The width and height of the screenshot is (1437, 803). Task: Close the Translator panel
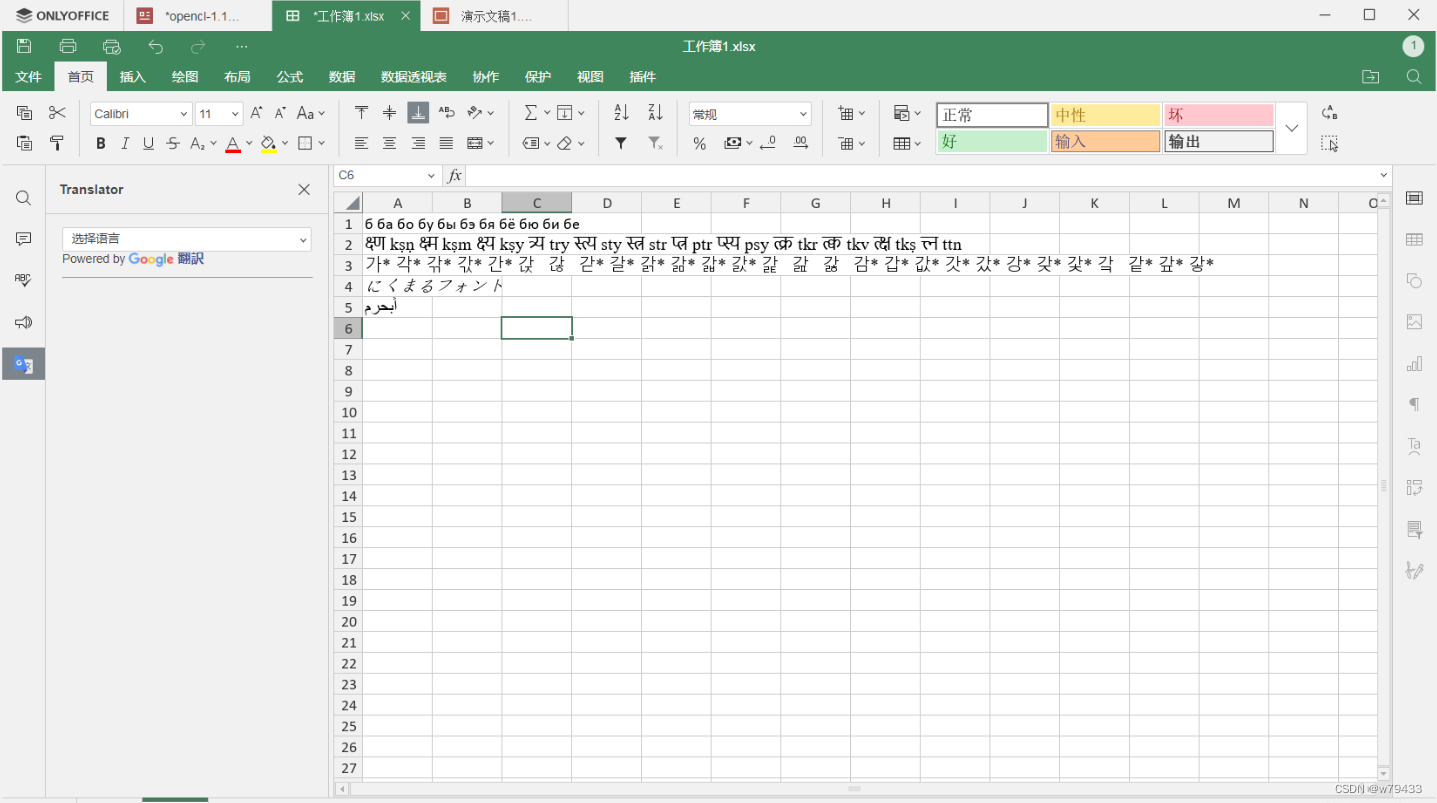click(304, 190)
